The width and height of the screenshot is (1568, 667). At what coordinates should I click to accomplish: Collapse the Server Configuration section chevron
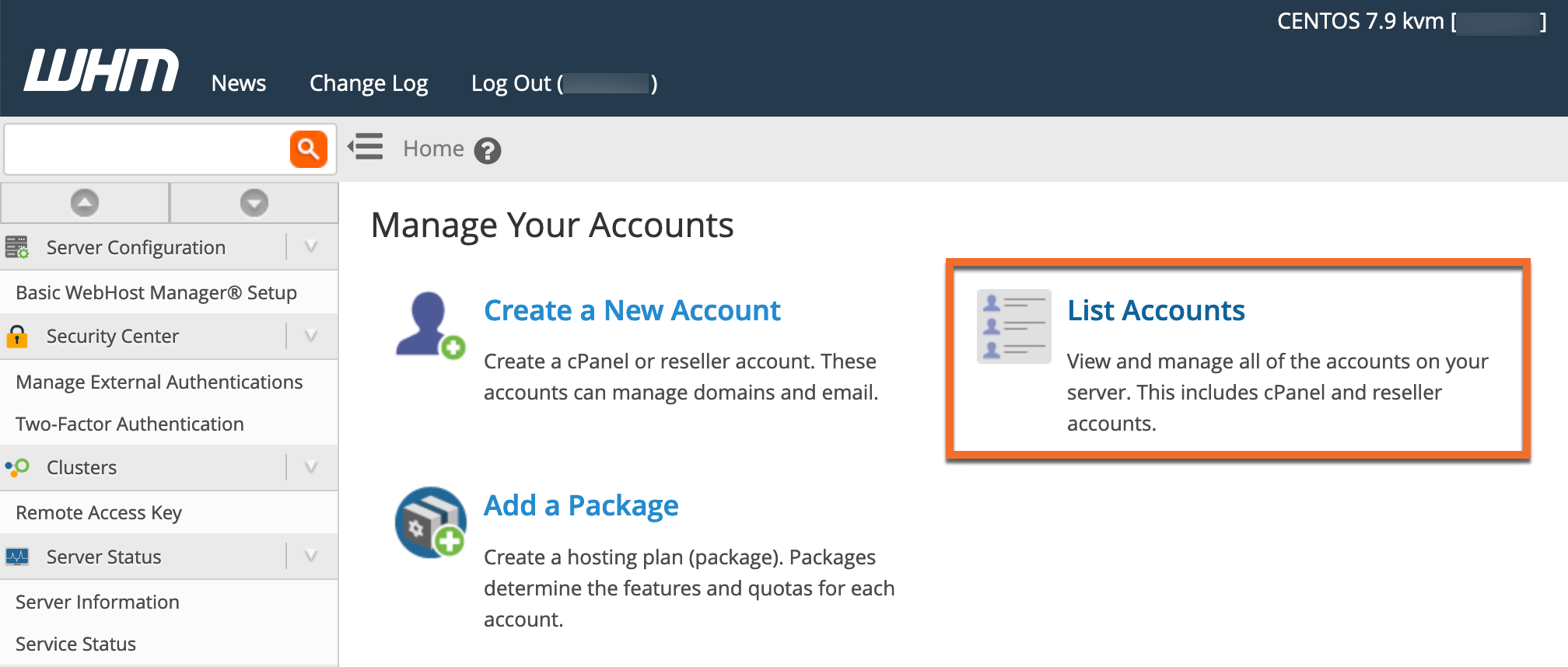pyautogui.click(x=311, y=247)
